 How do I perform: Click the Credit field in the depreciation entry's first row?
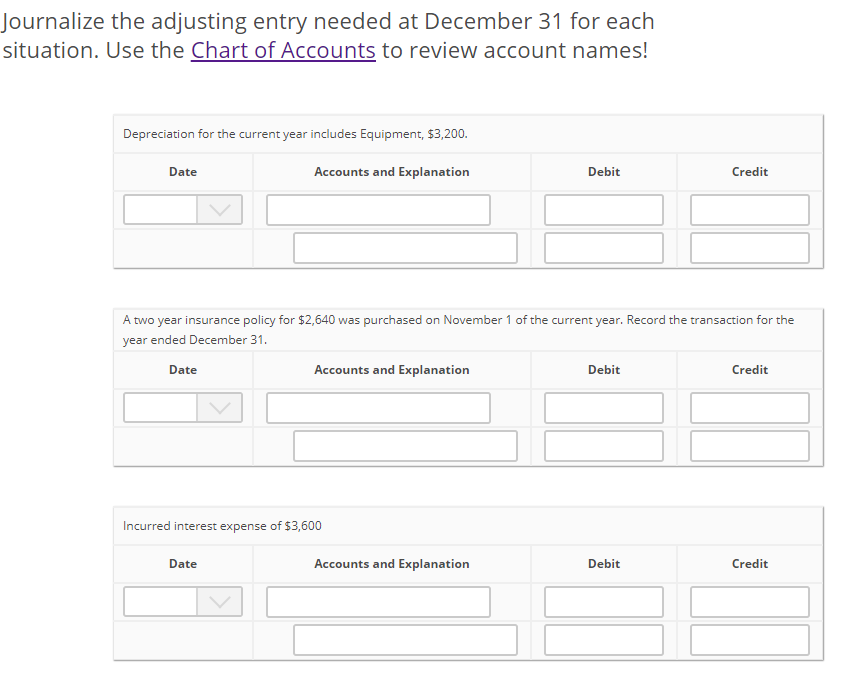tap(749, 209)
